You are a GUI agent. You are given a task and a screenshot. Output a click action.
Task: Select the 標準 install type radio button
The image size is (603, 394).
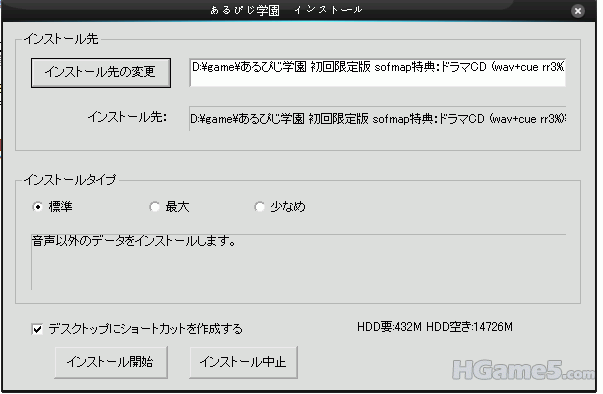[38, 207]
